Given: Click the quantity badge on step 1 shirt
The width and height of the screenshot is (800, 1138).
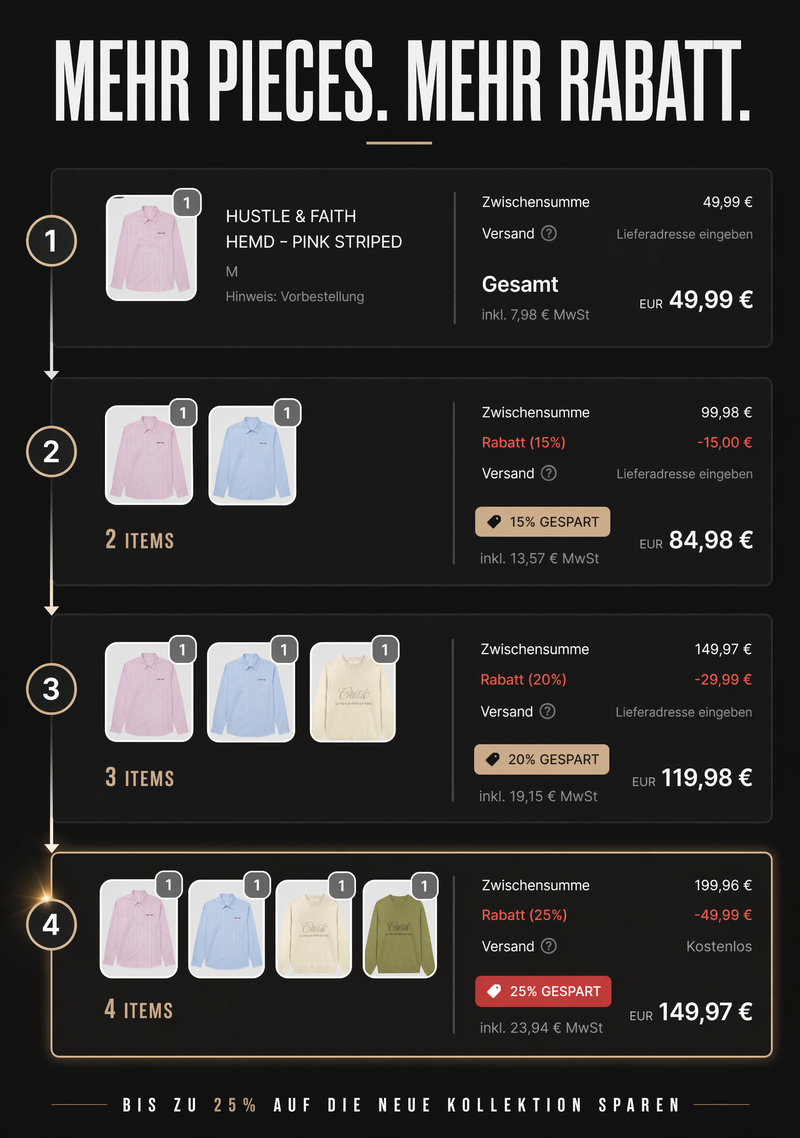Looking at the screenshot, I should [187, 203].
